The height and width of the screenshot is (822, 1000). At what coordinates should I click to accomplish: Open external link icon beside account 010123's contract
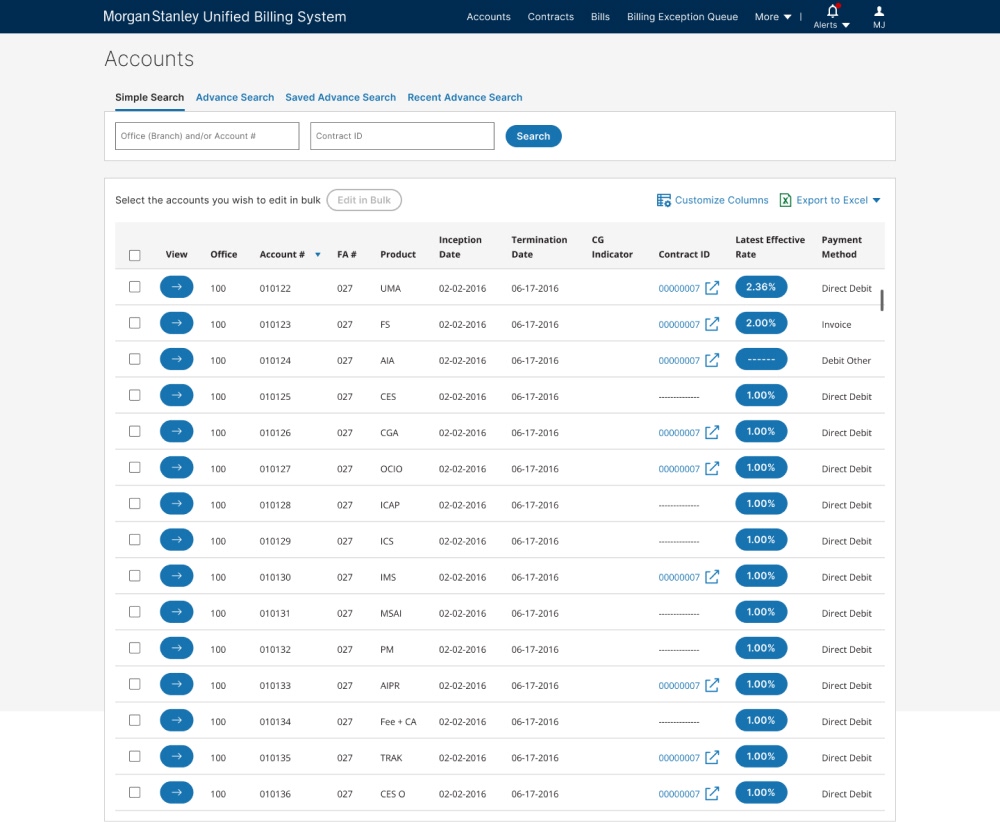(711, 322)
